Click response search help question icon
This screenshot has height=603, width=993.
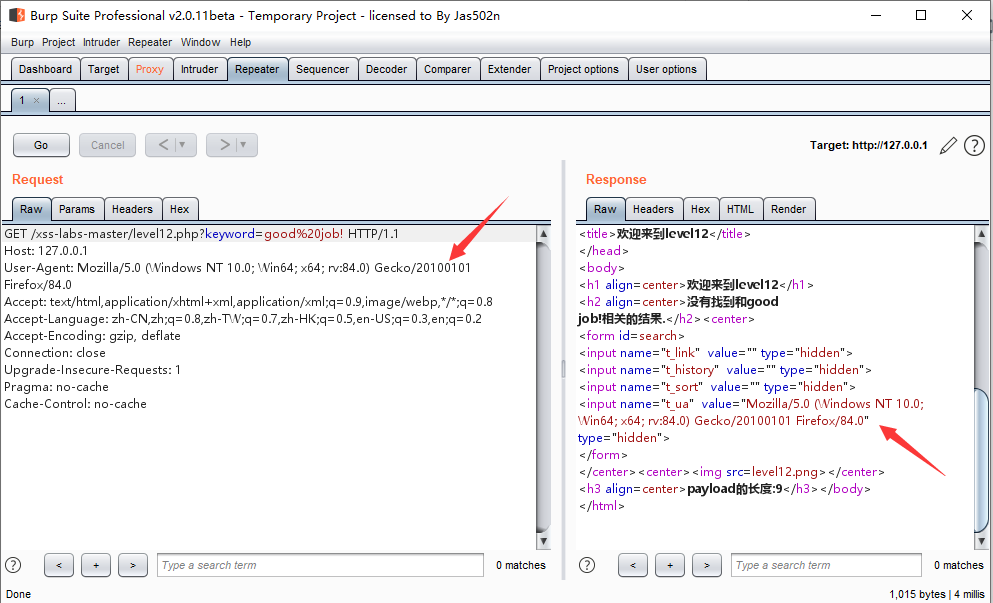tap(587, 565)
